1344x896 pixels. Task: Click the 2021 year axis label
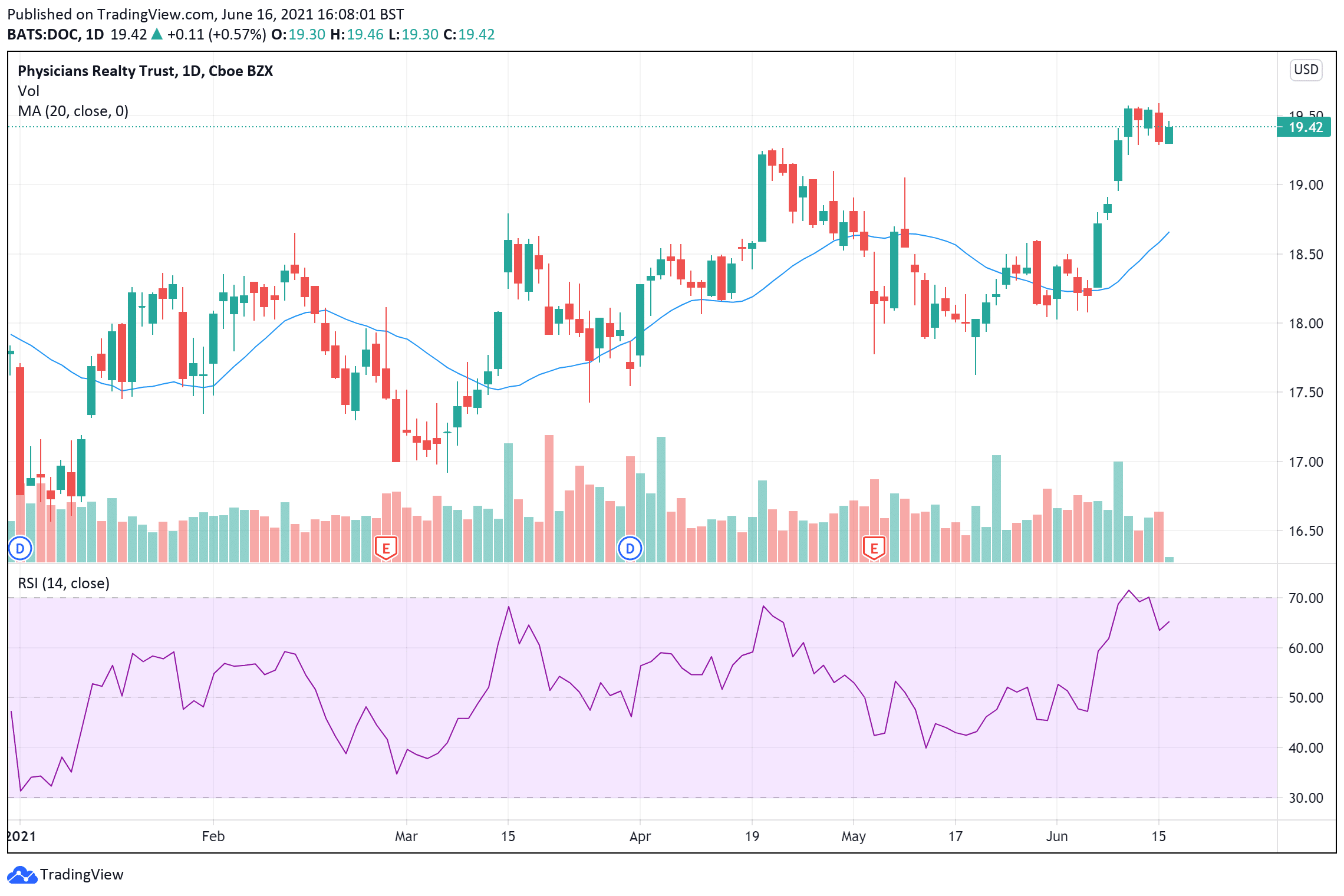(x=22, y=836)
